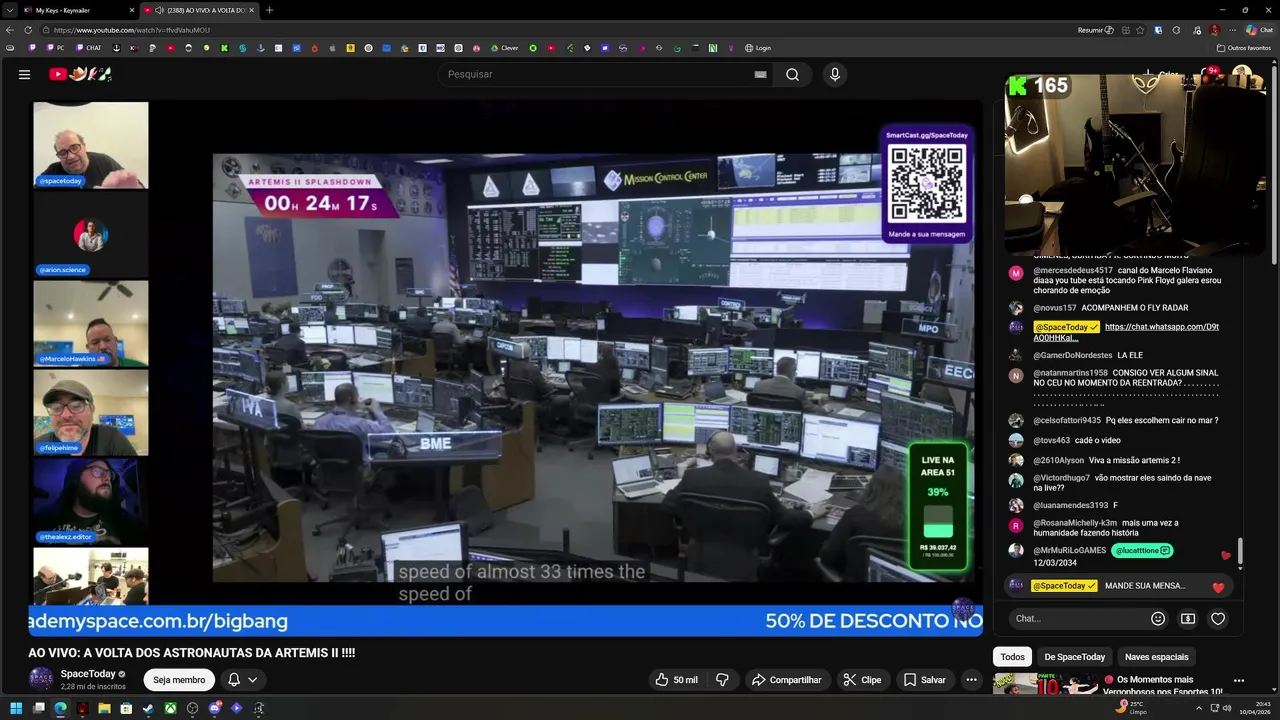Open File Explorer from the taskbar

[x=104, y=708]
